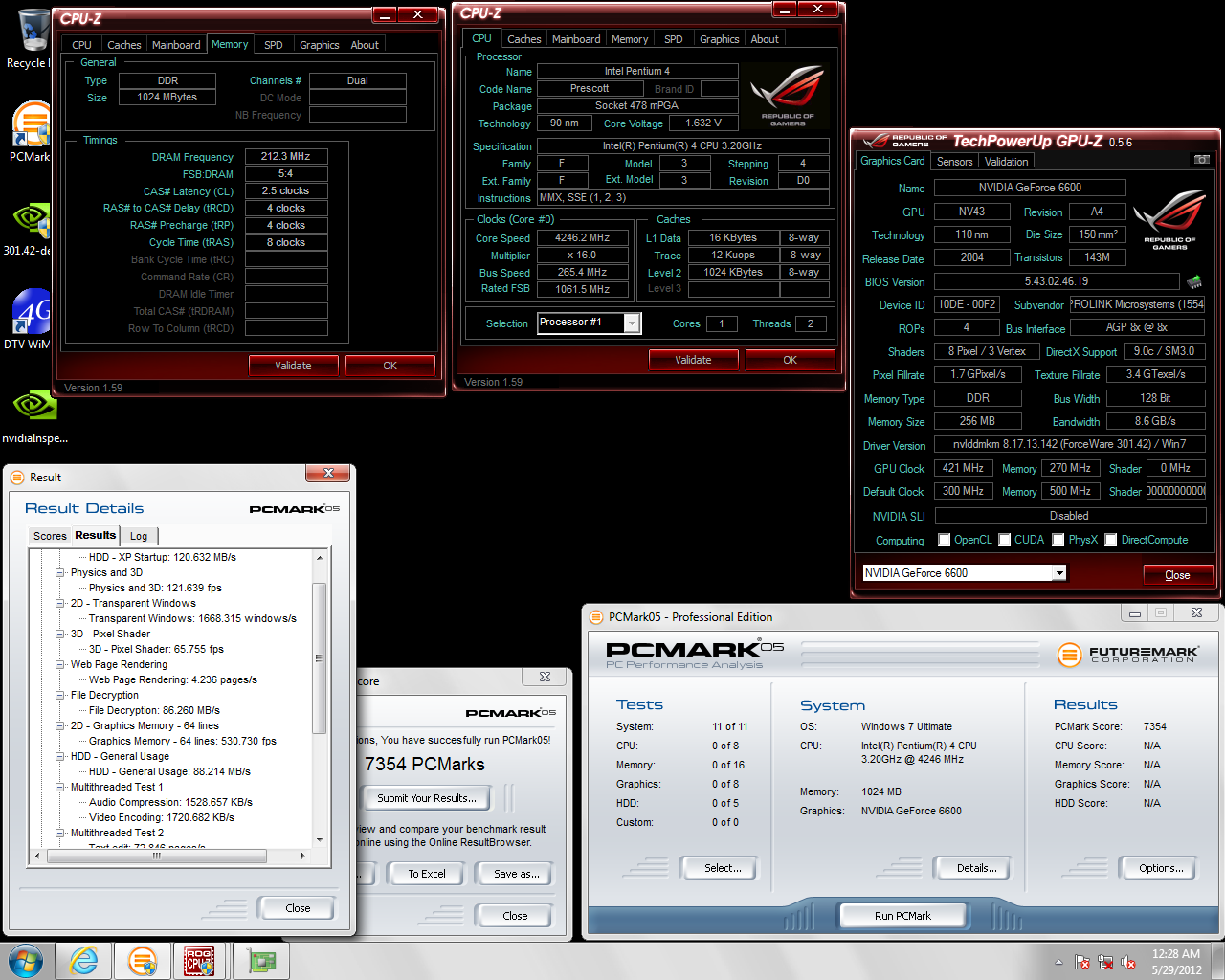Open the volume speaker tray icon
The width and height of the screenshot is (1225, 980).
click(x=1128, y=962)
